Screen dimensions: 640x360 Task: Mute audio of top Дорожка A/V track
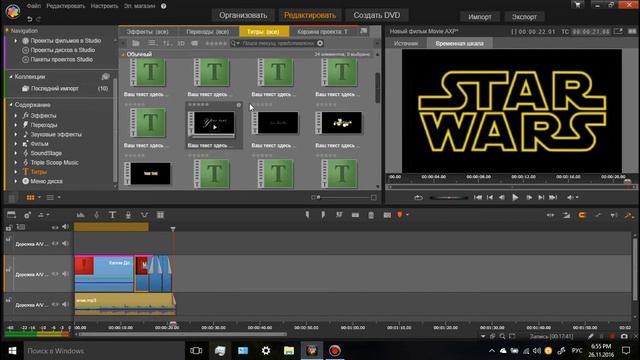[x=65, y=244]
